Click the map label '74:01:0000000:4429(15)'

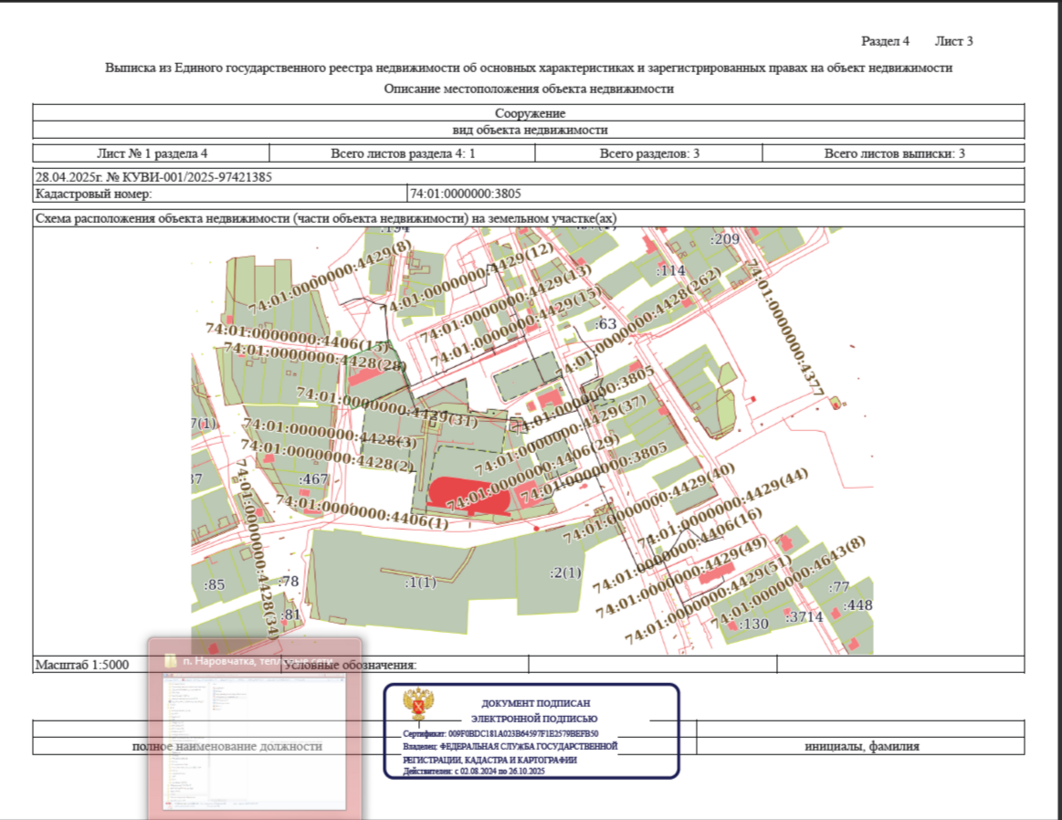[516, 326]
